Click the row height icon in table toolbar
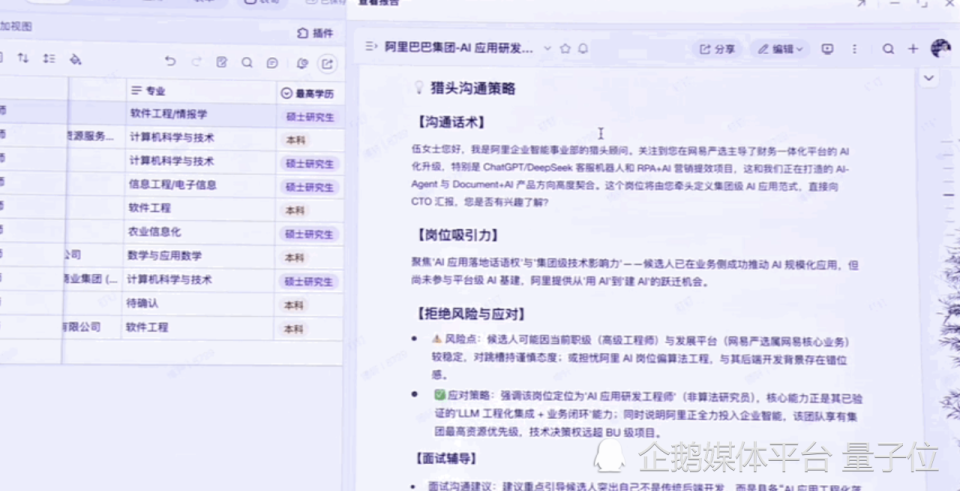 49,59
